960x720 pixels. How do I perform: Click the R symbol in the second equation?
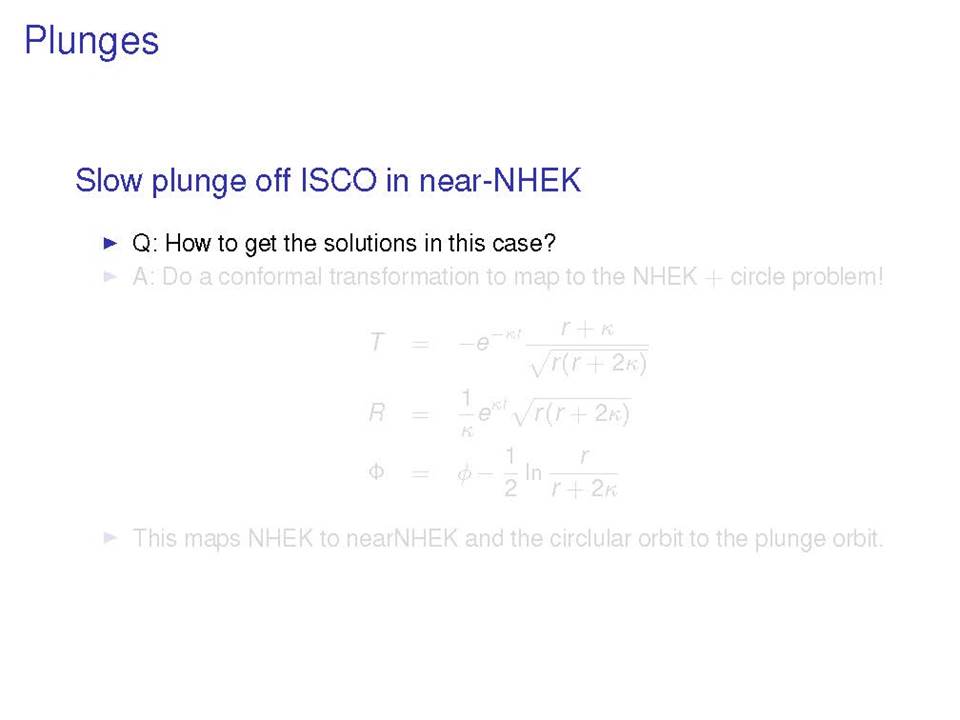tap(377, 412)
